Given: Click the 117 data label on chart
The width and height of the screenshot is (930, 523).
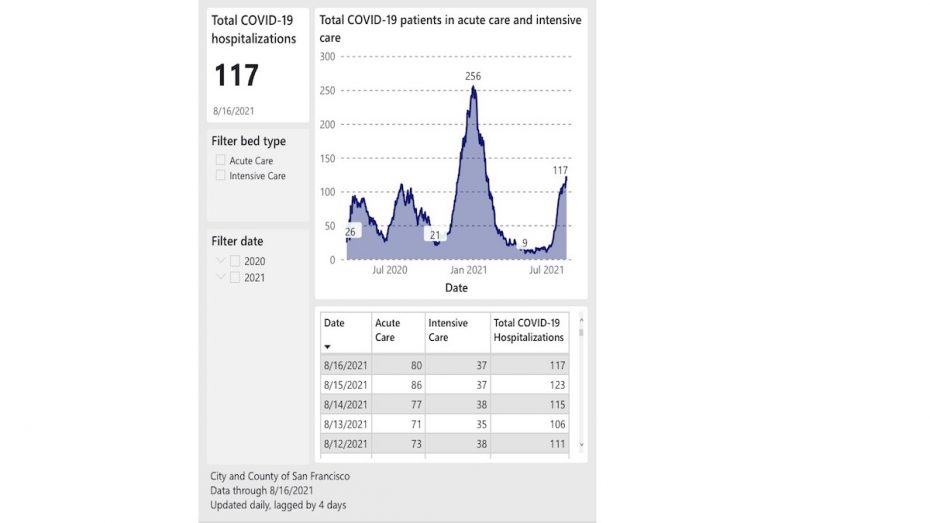Looking at the screenshot, I should click(x=560, y=170).
